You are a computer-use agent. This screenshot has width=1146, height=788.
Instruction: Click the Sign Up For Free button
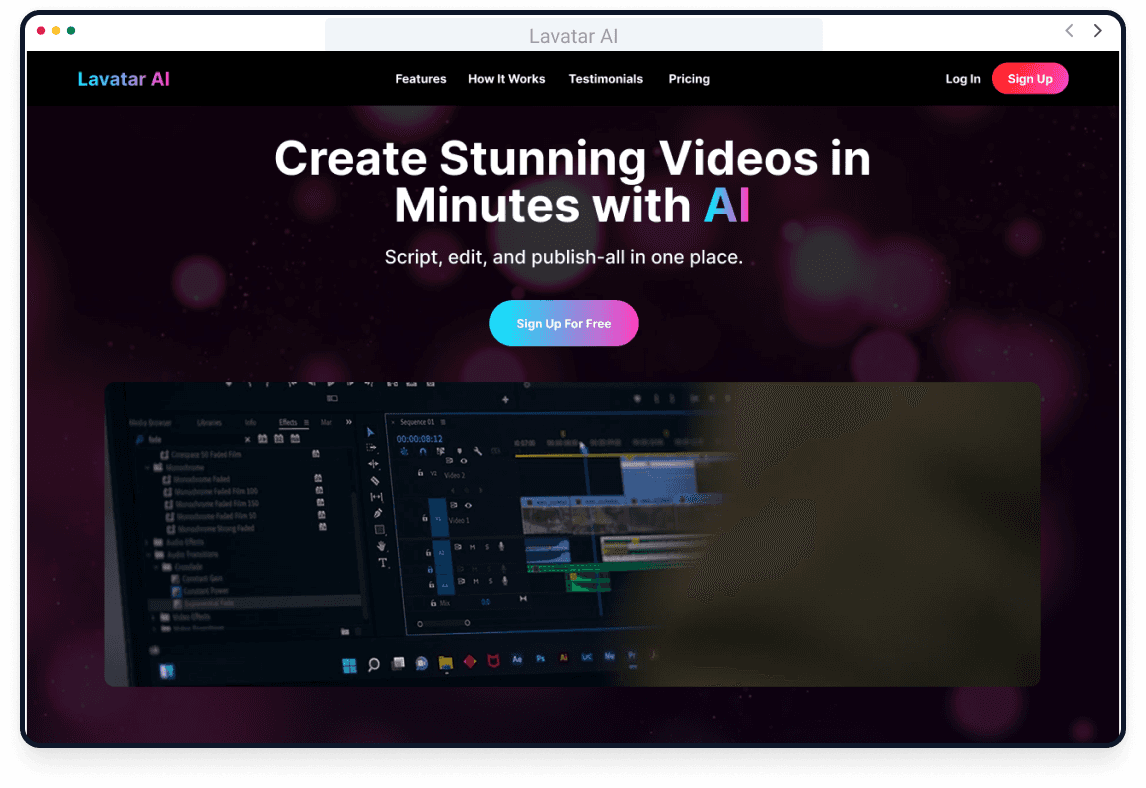tap(563, 323)
